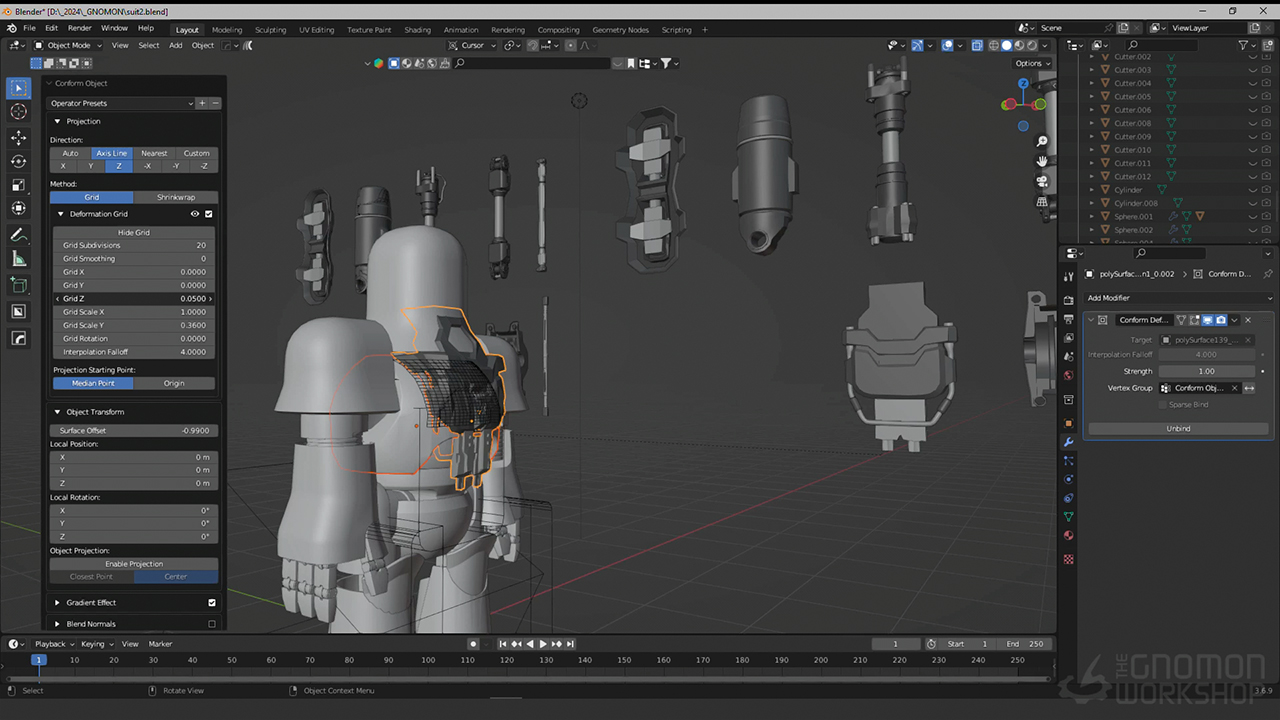Toggle Deformation Grid visibility eye icon
The image size is (1280, 720).
(195, 214)
